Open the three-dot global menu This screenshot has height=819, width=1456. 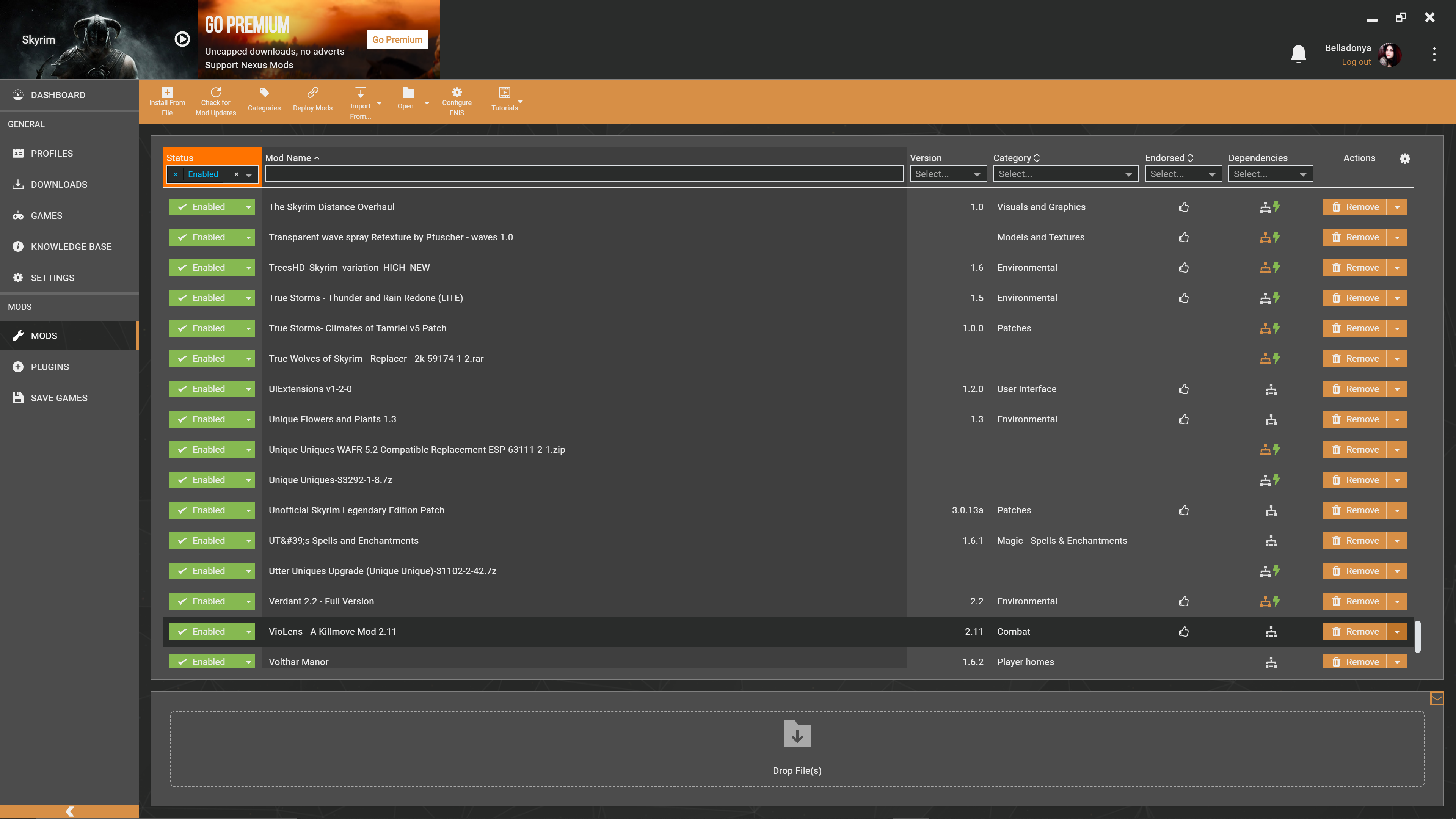point(1434,54)
